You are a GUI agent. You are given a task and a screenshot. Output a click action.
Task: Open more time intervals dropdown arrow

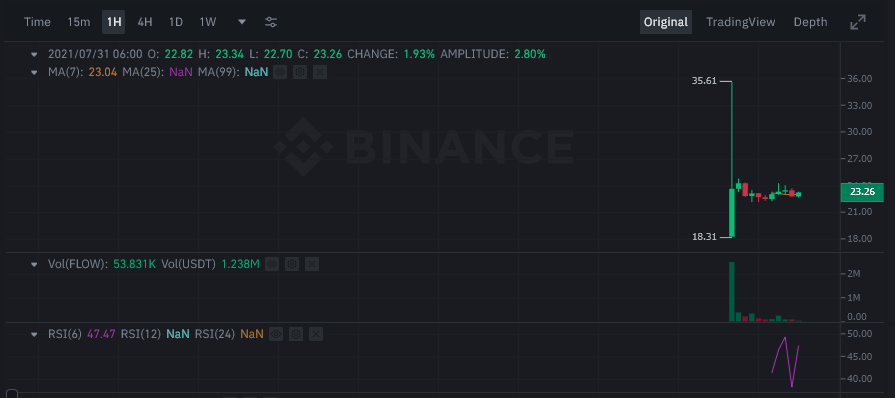tap(242, 22)
